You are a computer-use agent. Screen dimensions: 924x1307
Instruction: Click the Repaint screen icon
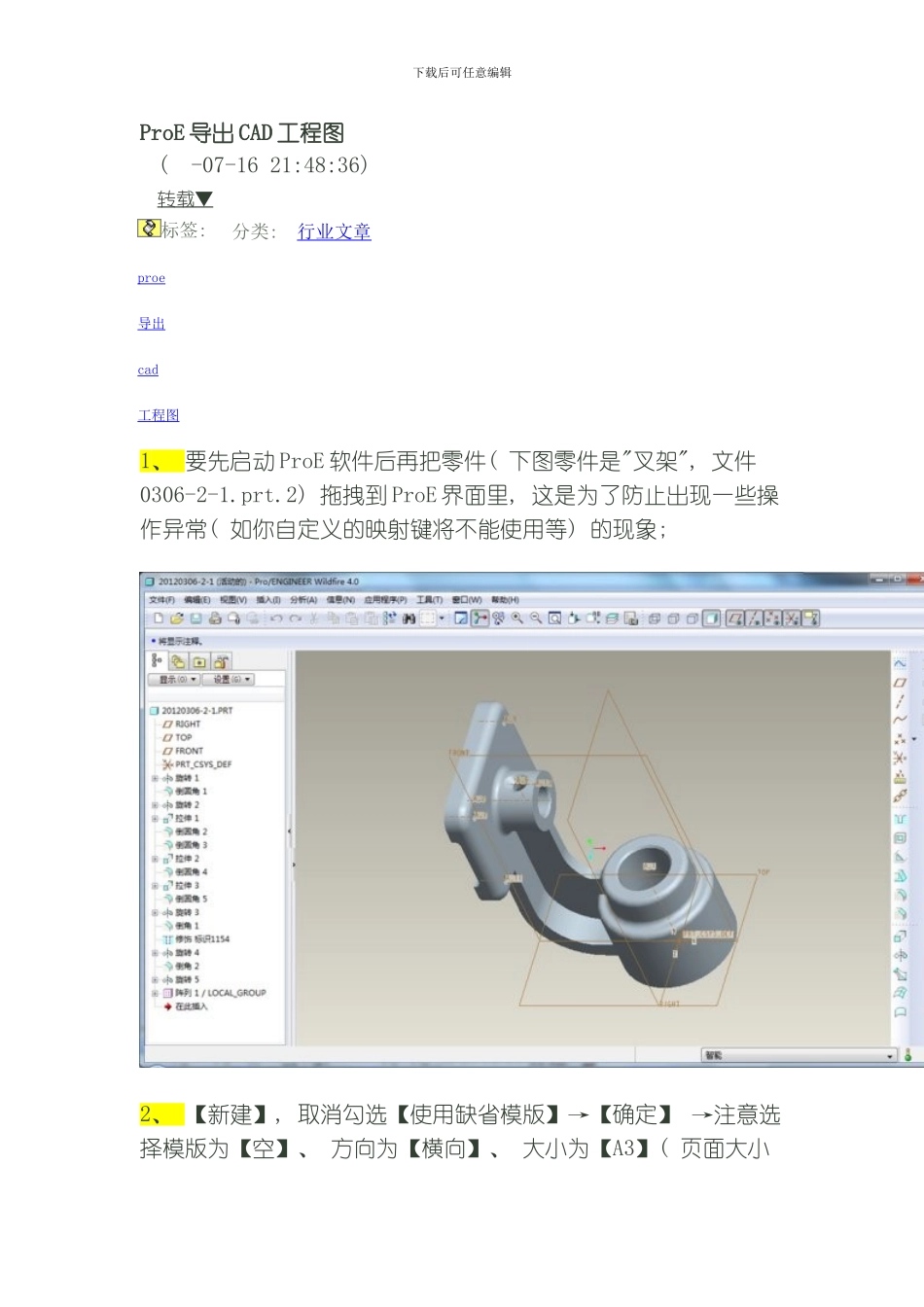coord(461,618)
